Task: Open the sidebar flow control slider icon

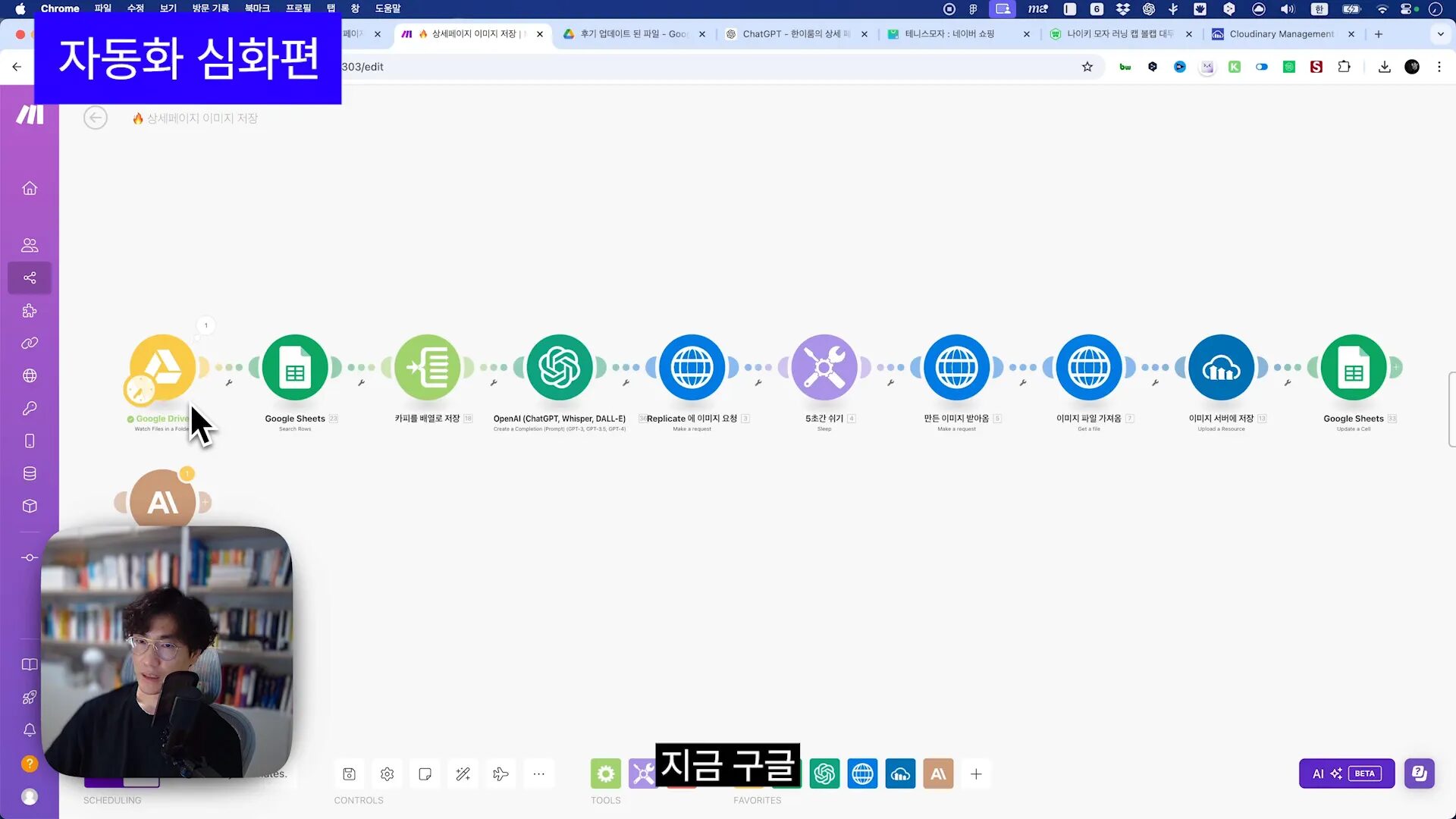Action: [x=30, y=557]
